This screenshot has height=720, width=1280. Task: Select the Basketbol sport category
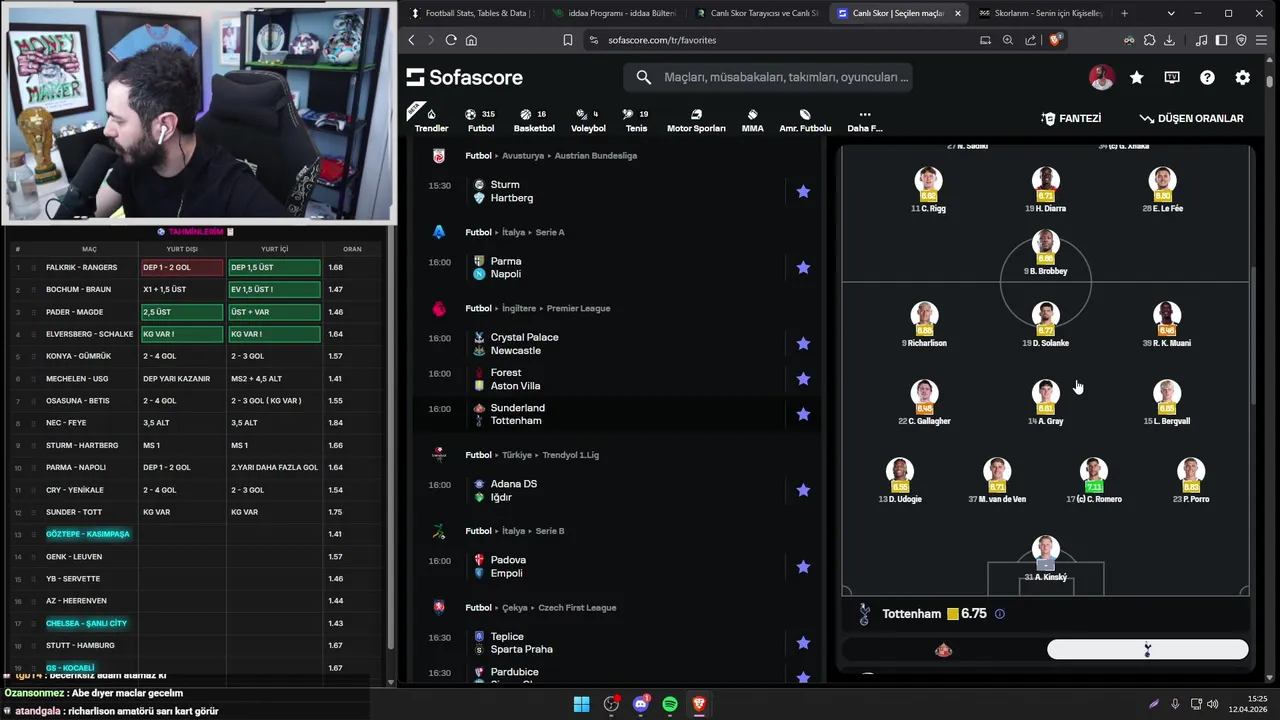point(534,120)
